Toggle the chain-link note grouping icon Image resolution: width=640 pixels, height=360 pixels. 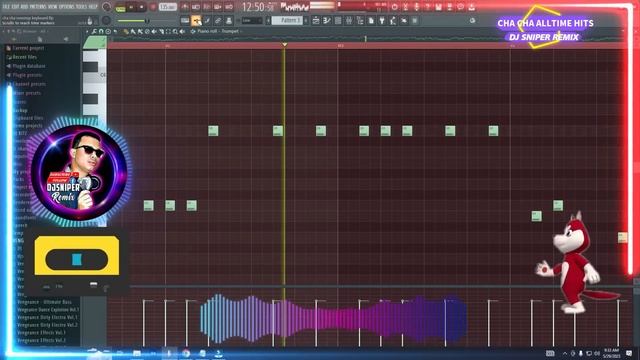218,20
